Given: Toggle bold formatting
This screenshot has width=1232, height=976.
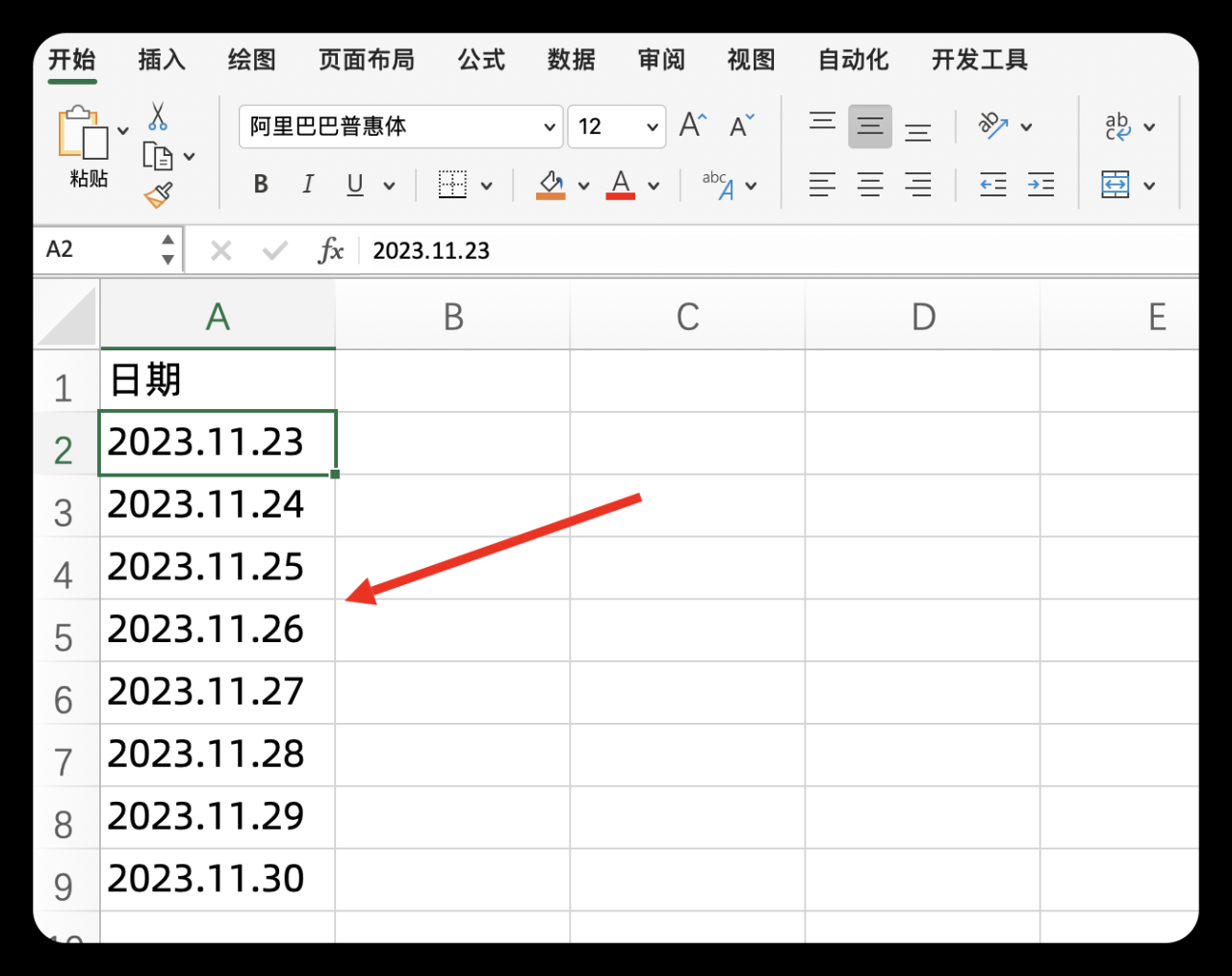Looking at the screenshot, I should pos(261,184).
